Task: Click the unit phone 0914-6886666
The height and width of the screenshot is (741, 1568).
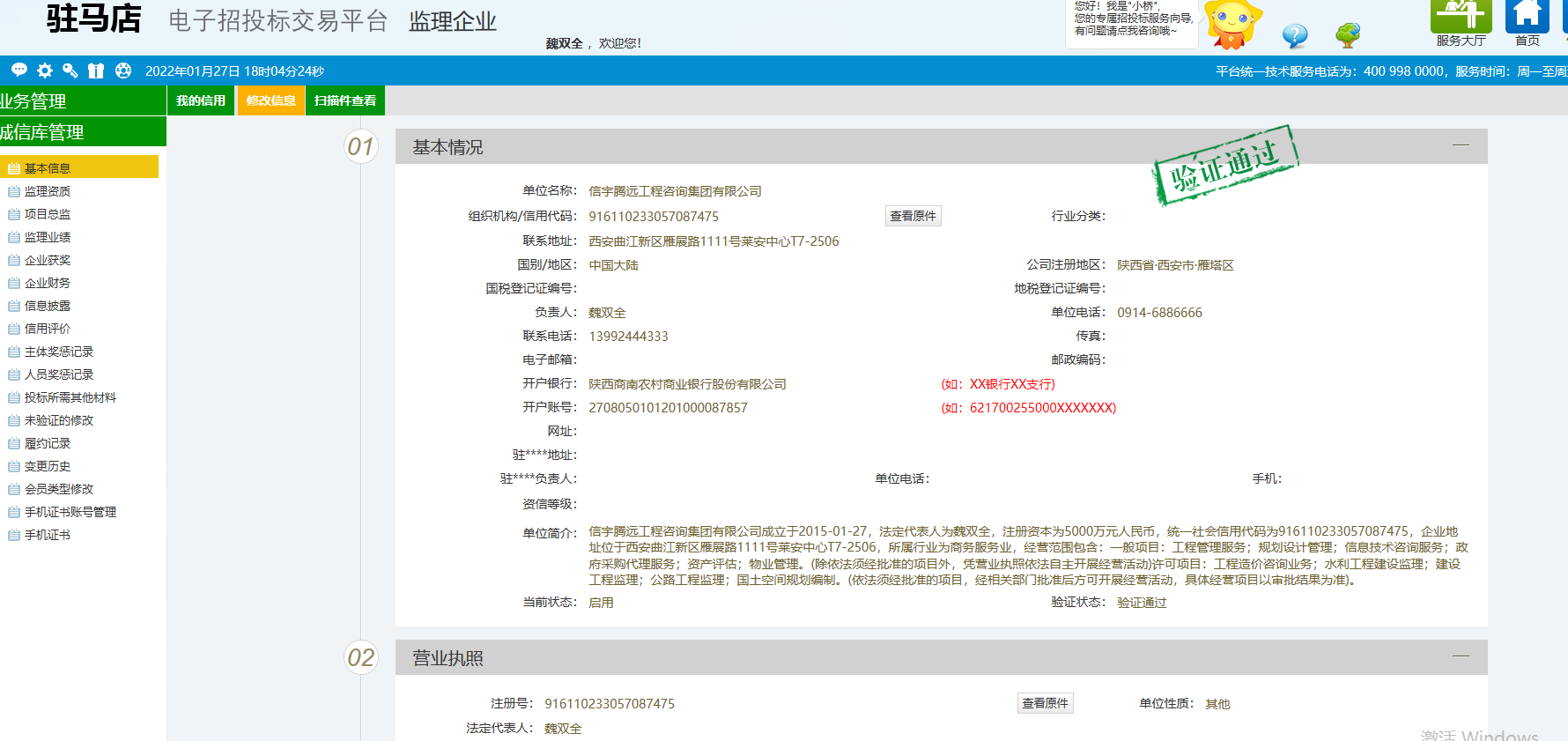Action: click(1159, 313)
